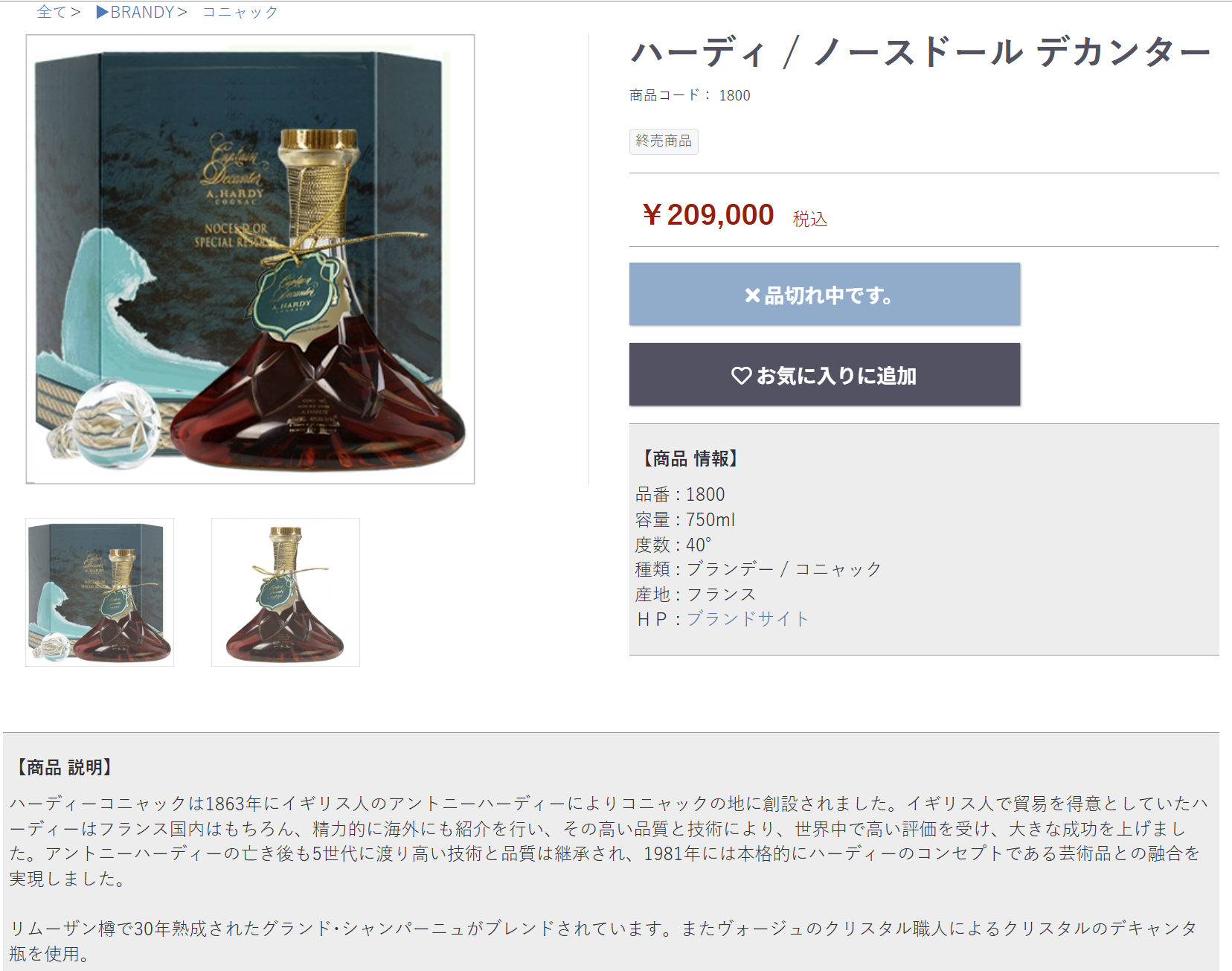
Task: Click the 品切れ中です button
Action: 824,294
